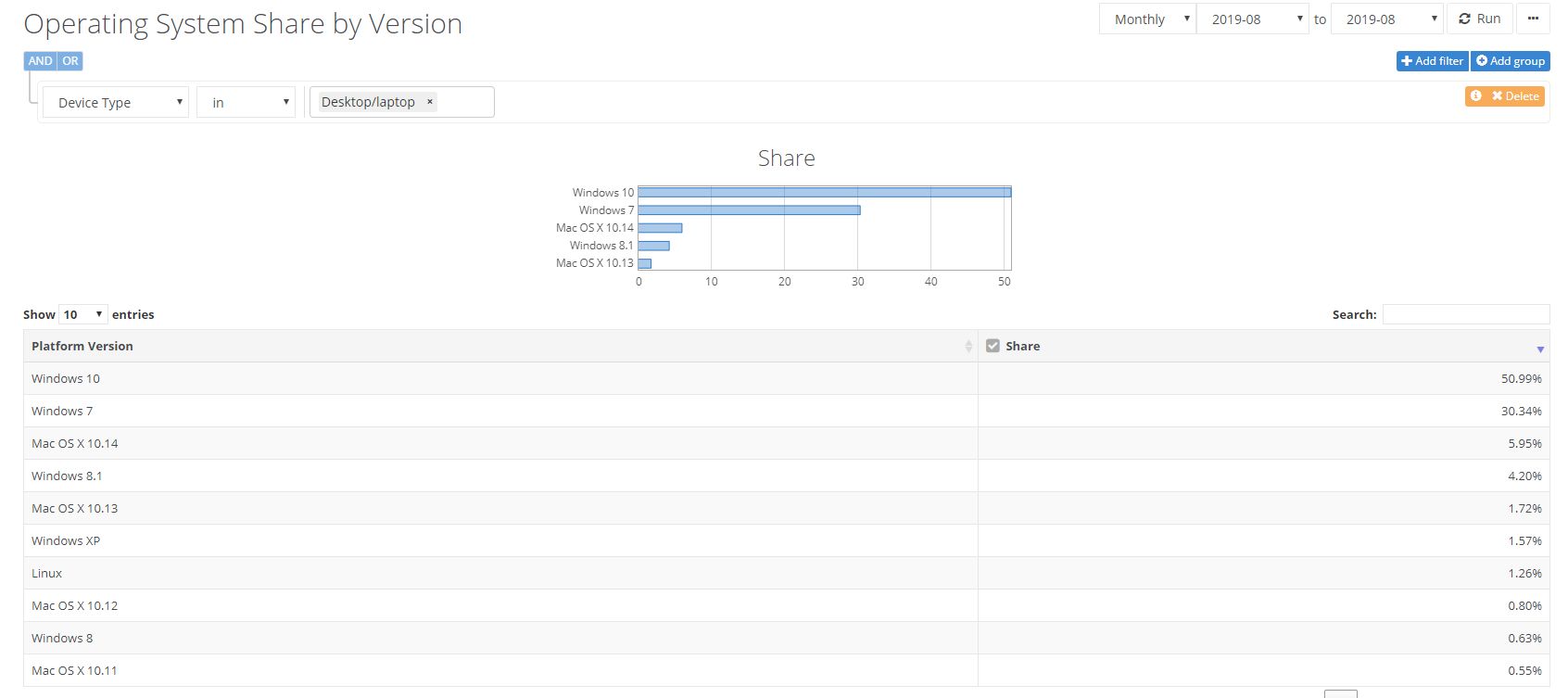Uncheck the Share column checkbox
This screenshot has height=698, width=1568.
tap(993, 346)
